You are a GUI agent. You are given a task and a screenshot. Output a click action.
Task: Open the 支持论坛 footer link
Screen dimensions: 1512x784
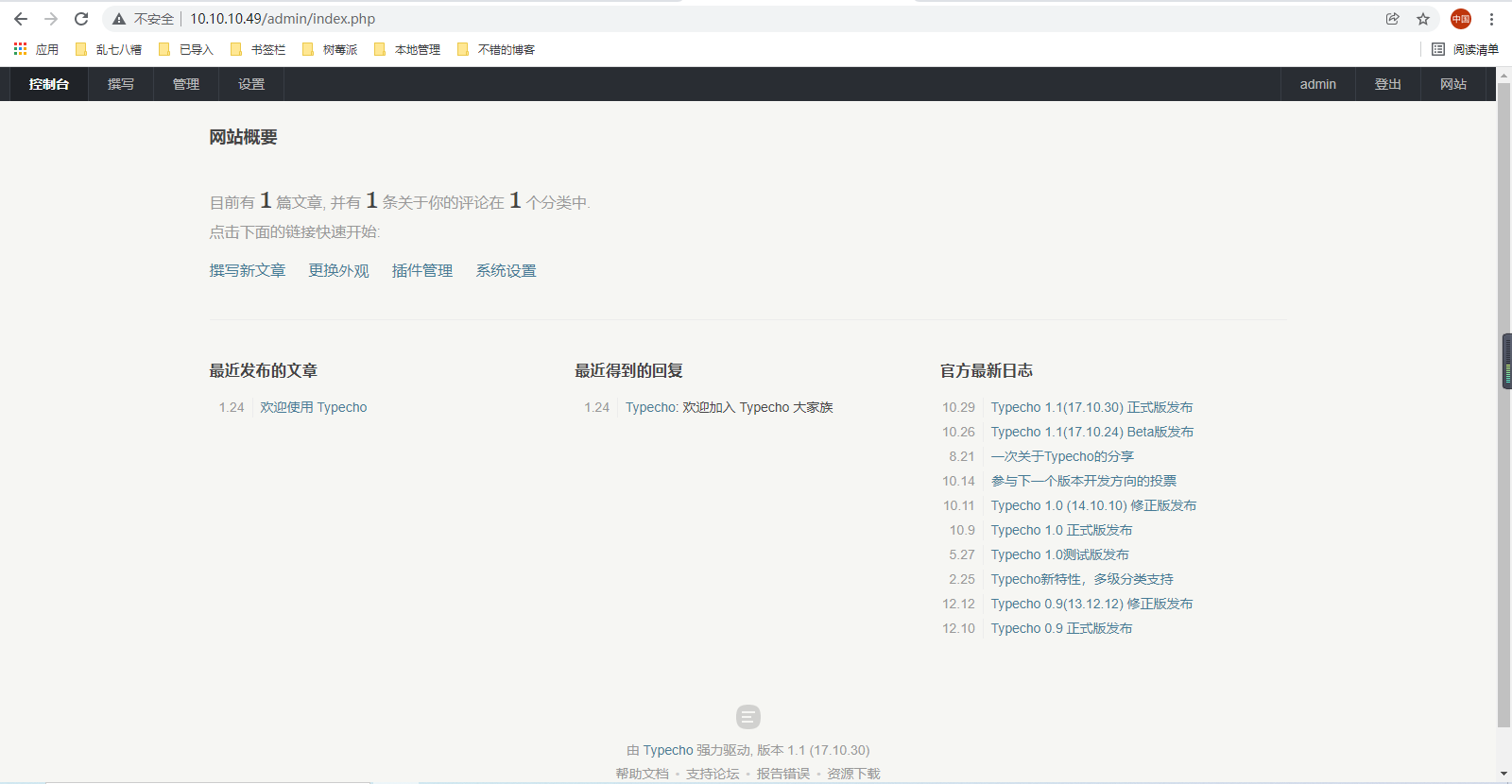pos(713,774)
